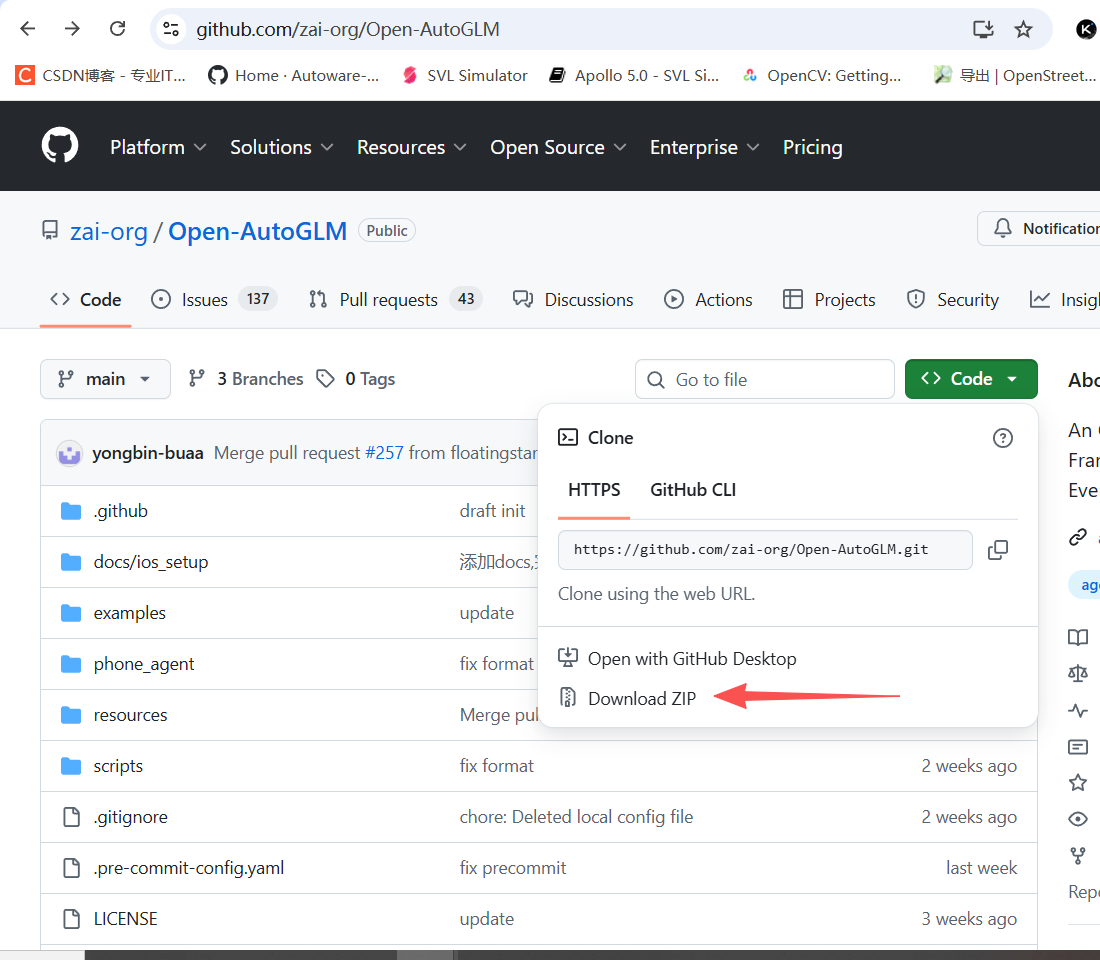1100x960 pixels.
Task: Open the examples folder
Action: tap(130, 613)
